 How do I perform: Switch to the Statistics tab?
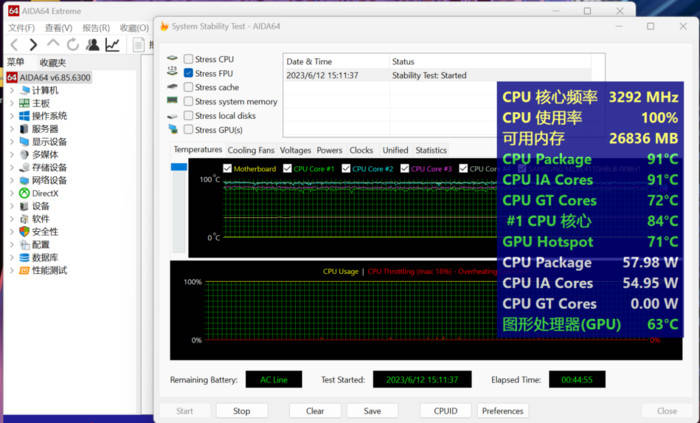pos(431,150)
